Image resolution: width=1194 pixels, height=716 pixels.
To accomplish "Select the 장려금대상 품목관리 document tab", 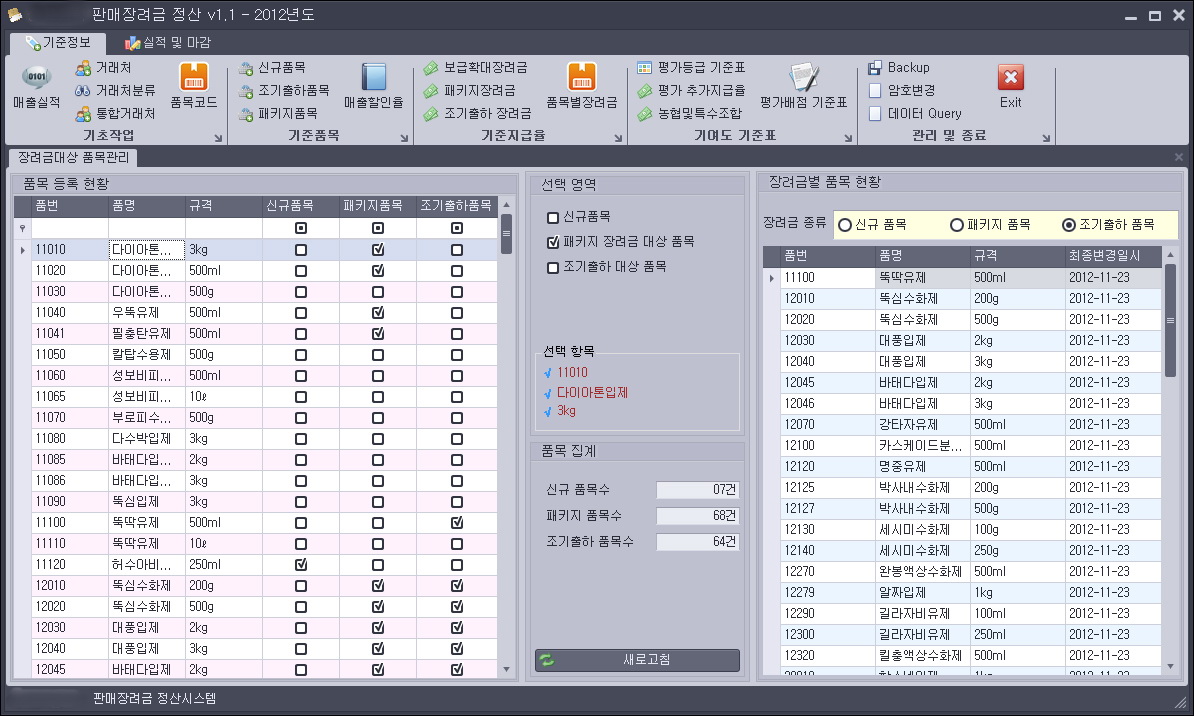I will click(73, 157).
